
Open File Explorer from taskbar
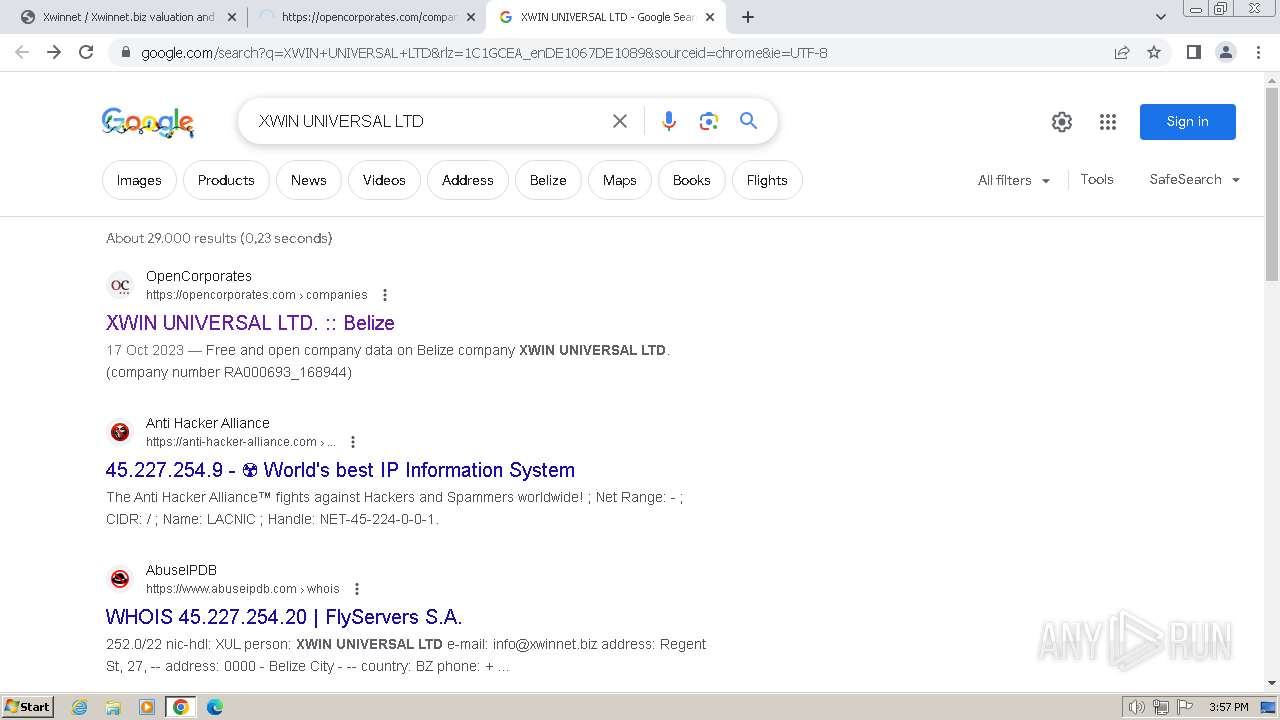[113, 707]
